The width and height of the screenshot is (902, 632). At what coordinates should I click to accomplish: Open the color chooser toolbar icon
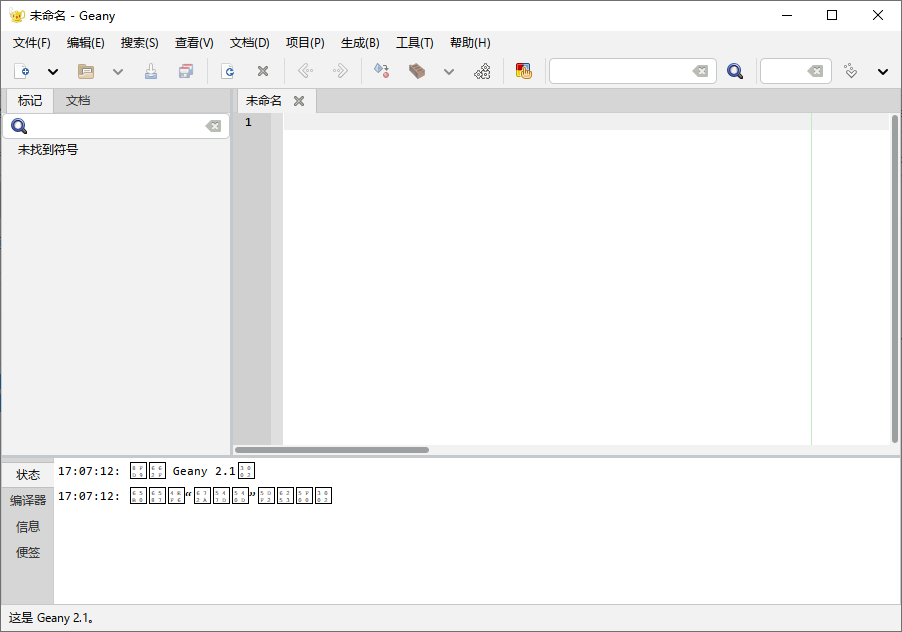(524, 71)
